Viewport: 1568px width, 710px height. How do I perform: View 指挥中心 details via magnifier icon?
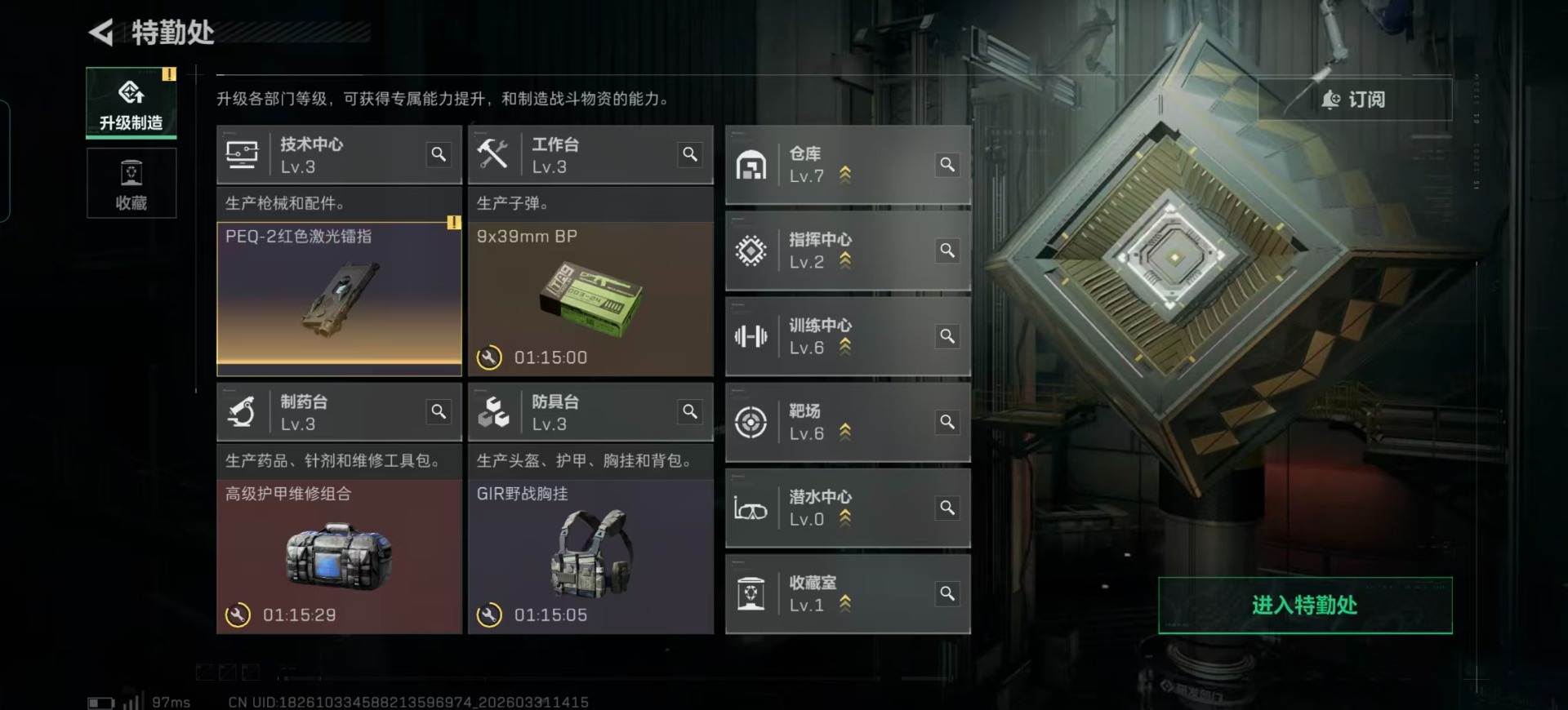pos(947,250)
